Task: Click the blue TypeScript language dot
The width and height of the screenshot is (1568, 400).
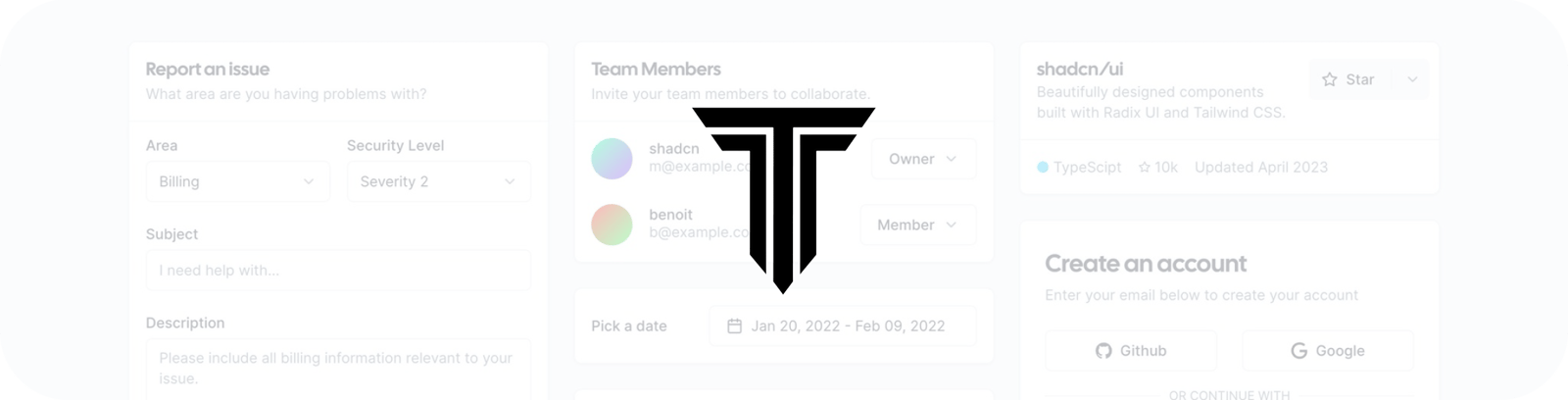Action: tap(1043, 168)
